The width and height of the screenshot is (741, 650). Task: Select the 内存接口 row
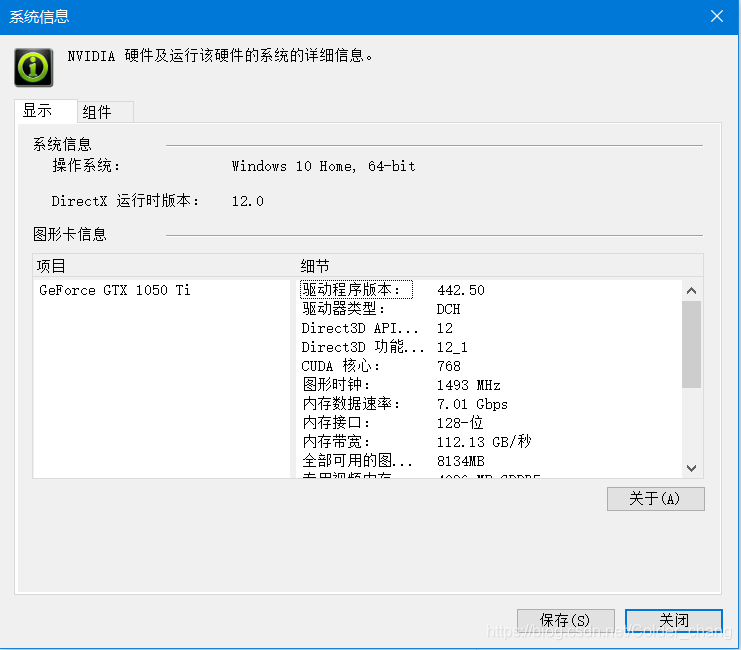click(489, 423)
